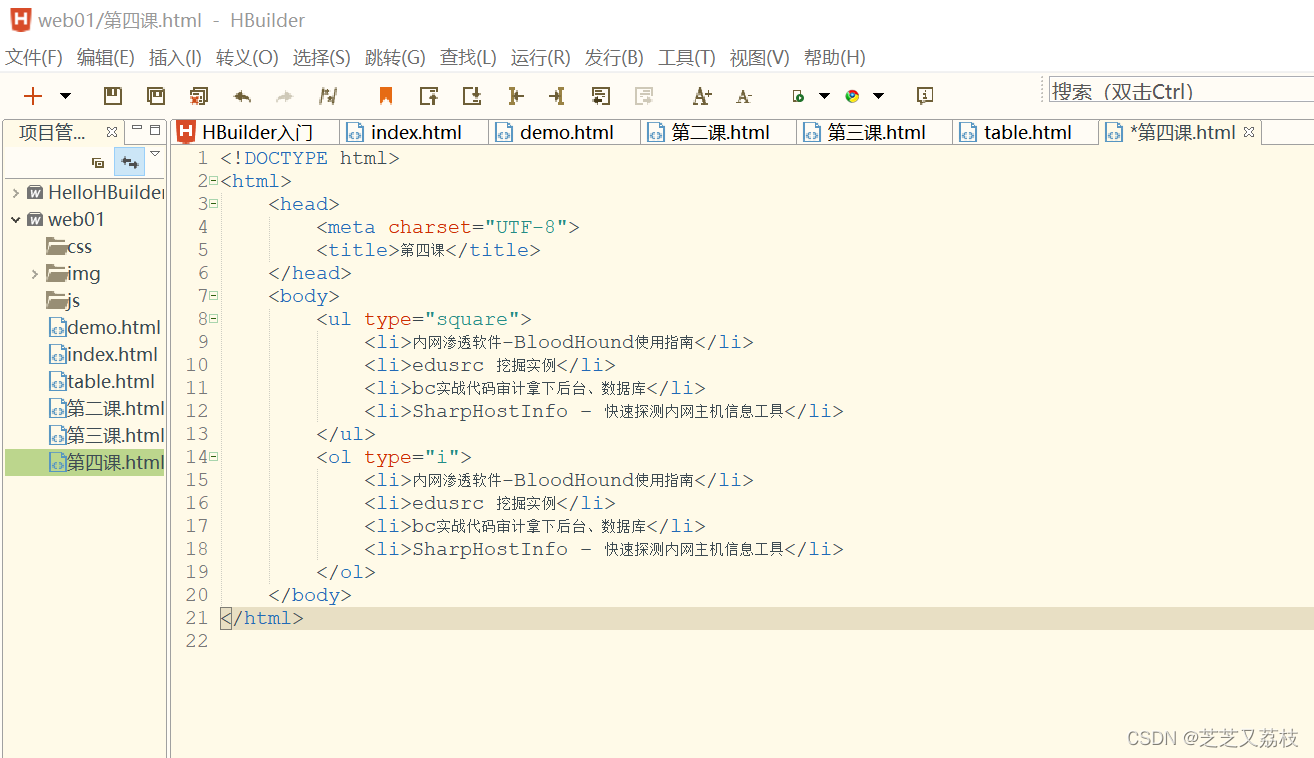Image resolution: width=1314 pixels, height=758 pixels.
Task: Open the 工具(T) menu
Action: 687,58
